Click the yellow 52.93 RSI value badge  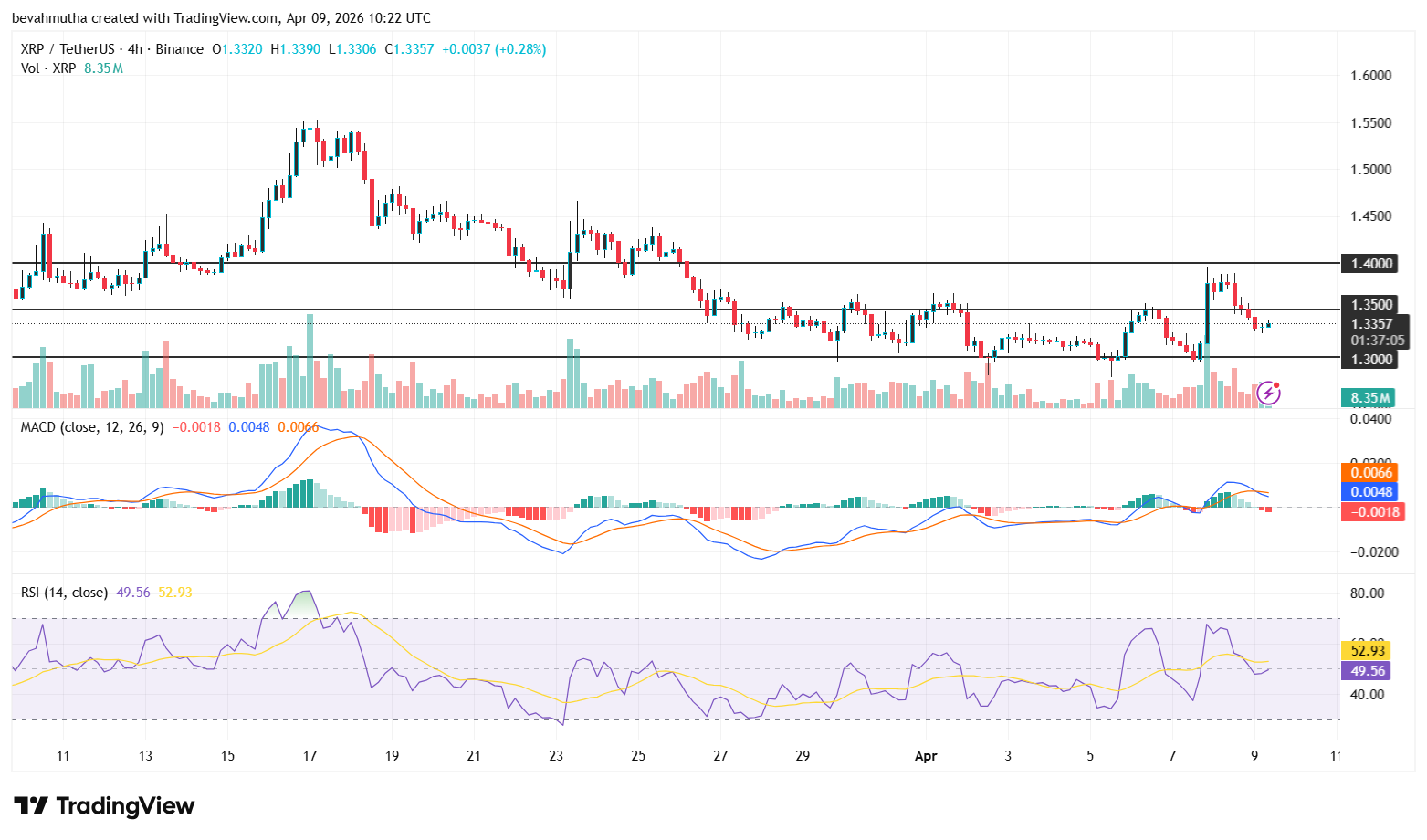(1366, 652)
